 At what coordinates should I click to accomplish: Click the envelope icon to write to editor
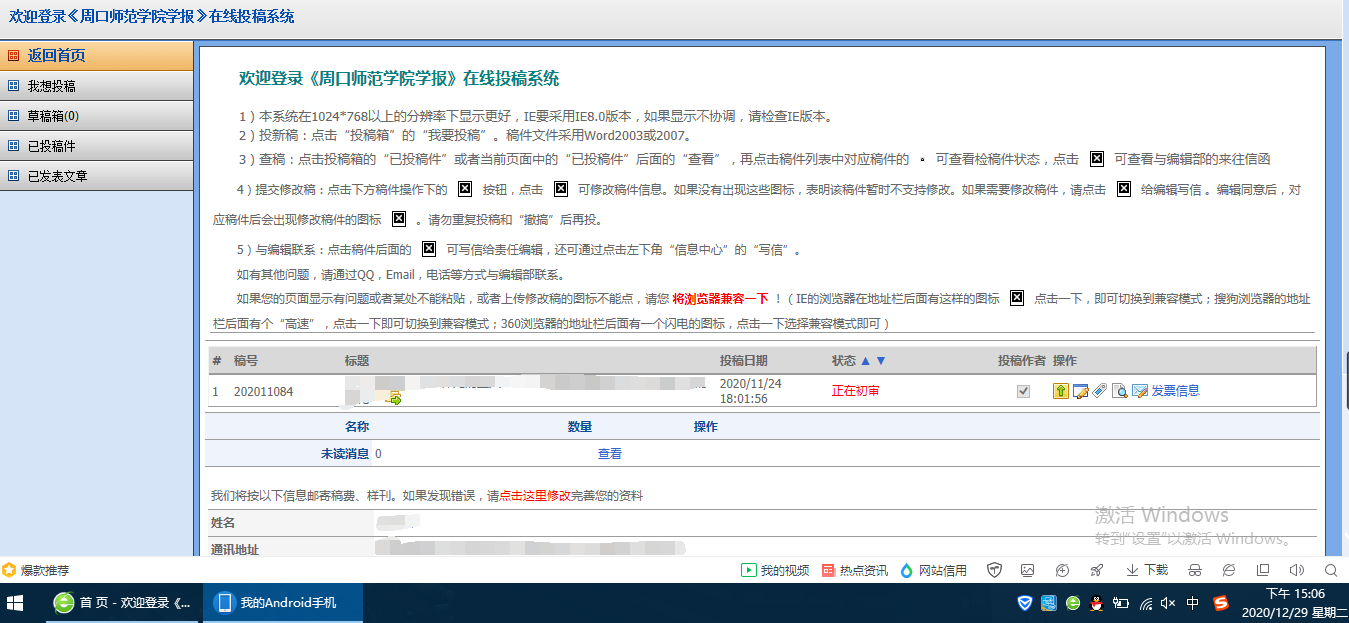coord(1139,391)
